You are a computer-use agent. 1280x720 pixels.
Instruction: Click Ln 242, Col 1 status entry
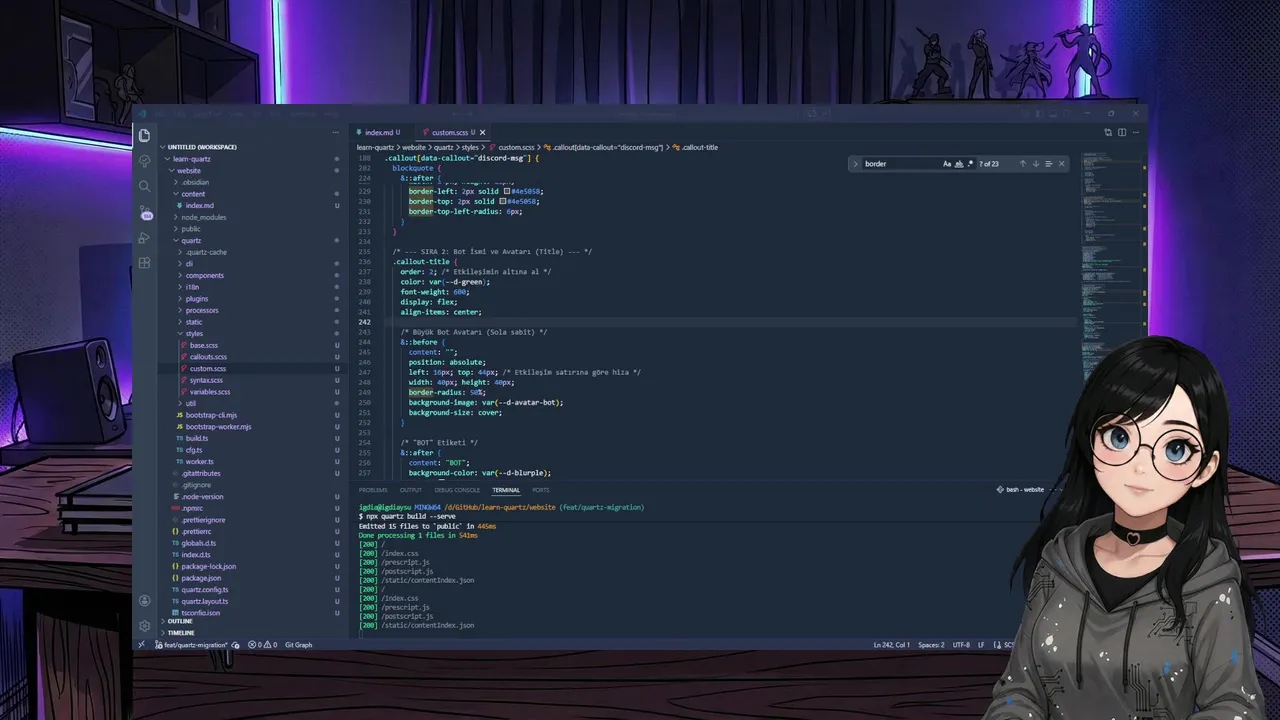(890, 645)
